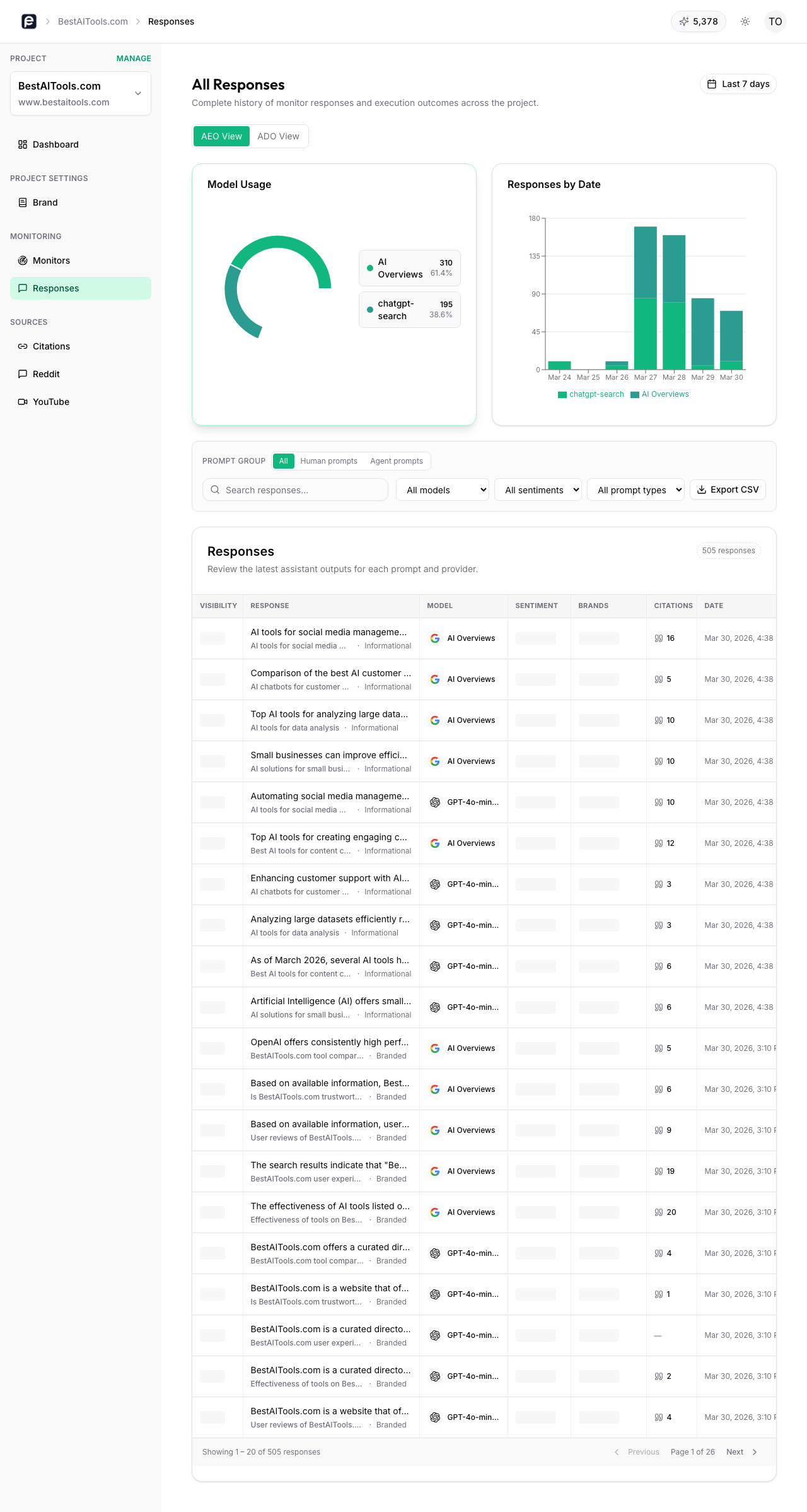This screenshot has width=807, height=1512.
Task: Click the Mar 28 bar in chart
Action: 674,302
